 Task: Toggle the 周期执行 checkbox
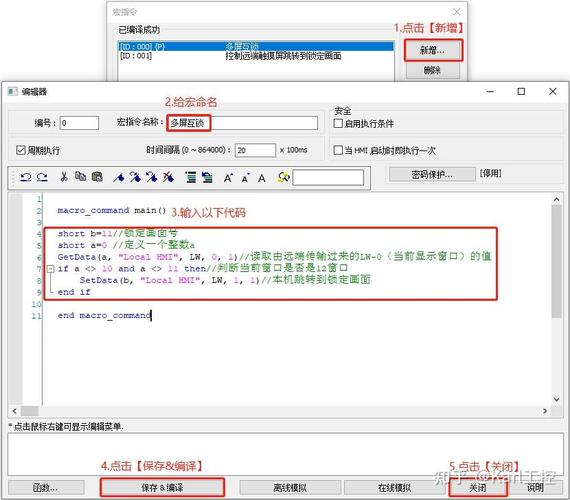coord(20,150)
